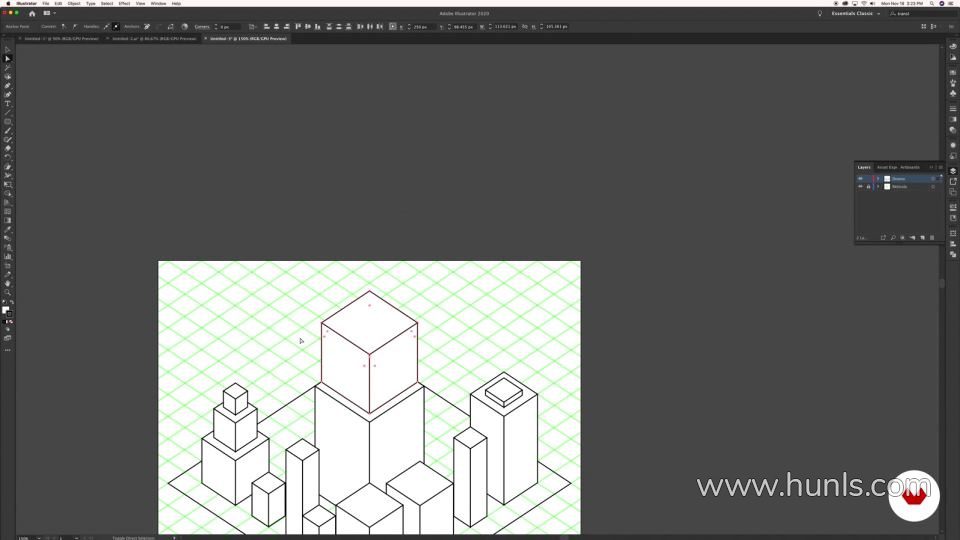Viewport: 960px width, 540px height.
Task: Open the Window menu
Action: (x=158, y=4)
